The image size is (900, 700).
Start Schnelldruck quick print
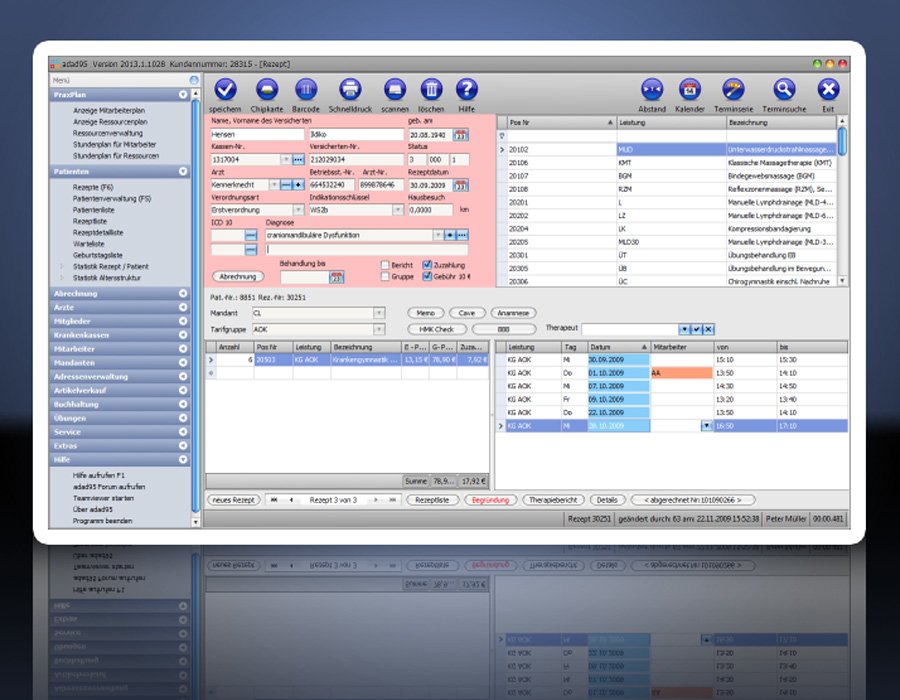click(349, 90)
